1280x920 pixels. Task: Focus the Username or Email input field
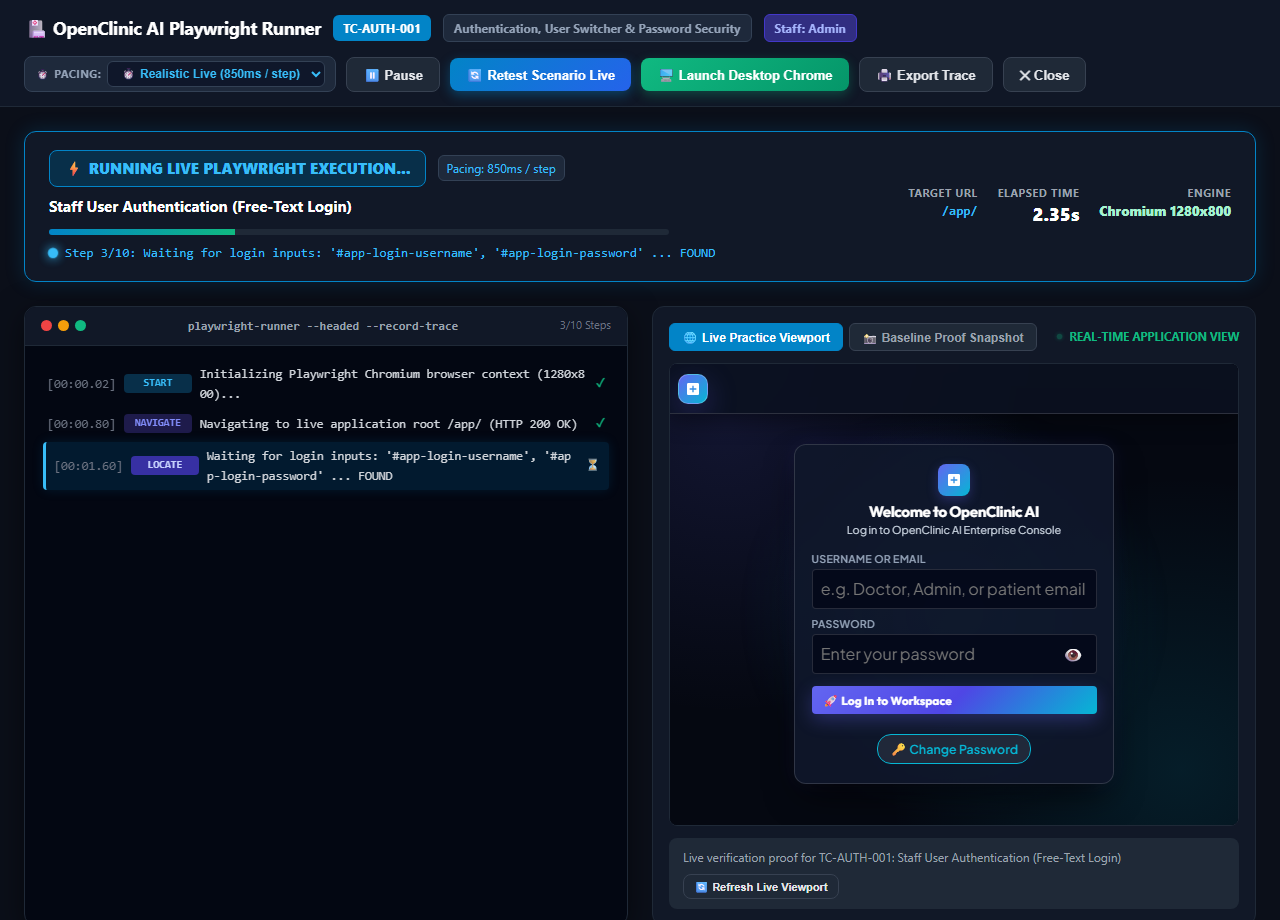pyautogui.click(x=954, y=589)
